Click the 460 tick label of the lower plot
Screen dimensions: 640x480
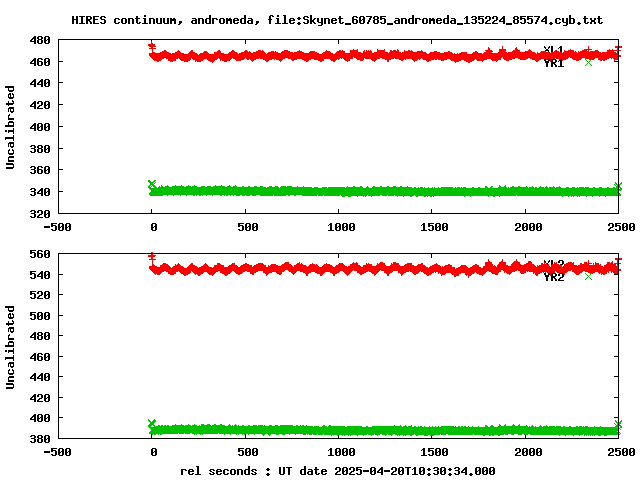pos(40,357)
